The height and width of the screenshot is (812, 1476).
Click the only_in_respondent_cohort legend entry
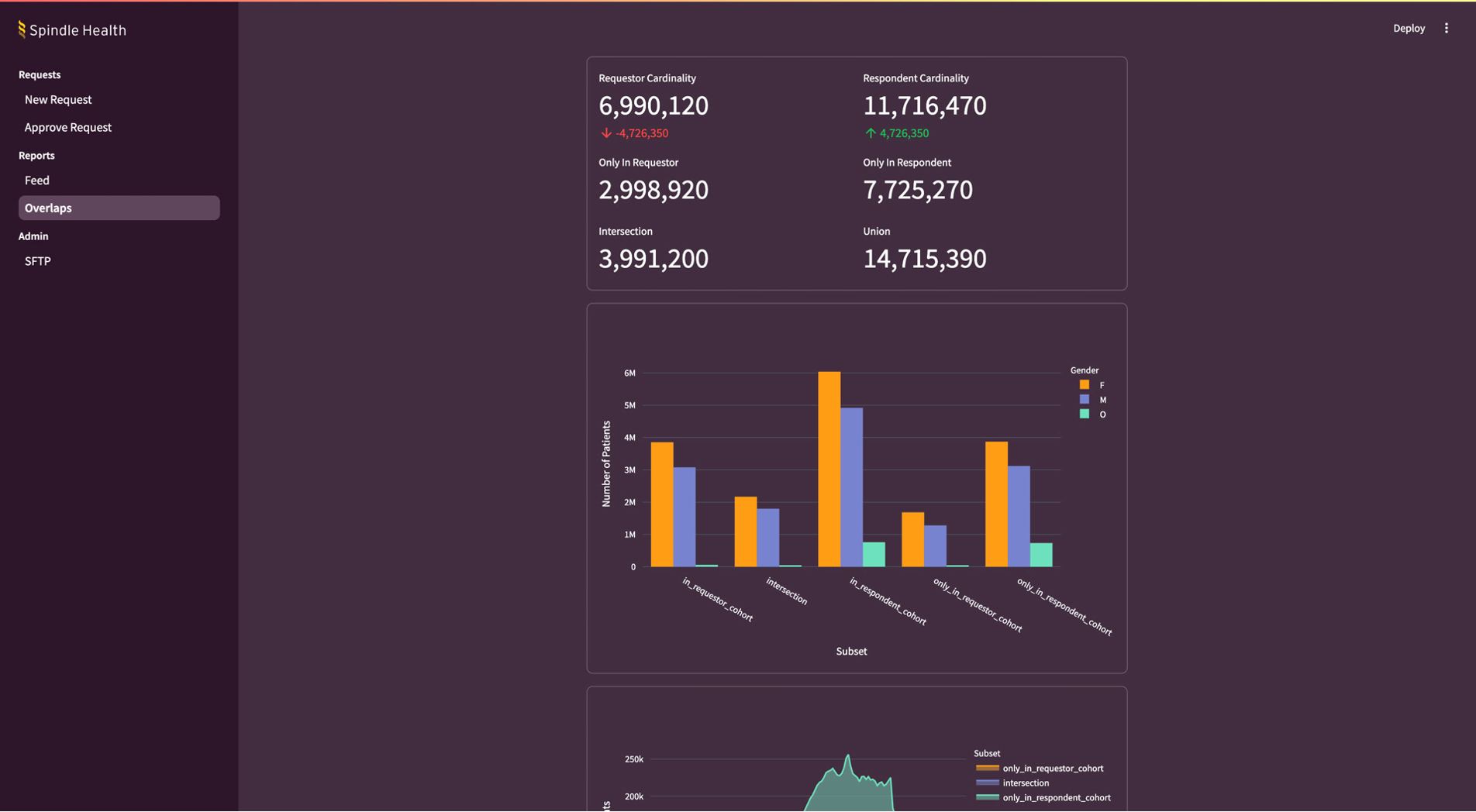click(x=1043, y=797)
